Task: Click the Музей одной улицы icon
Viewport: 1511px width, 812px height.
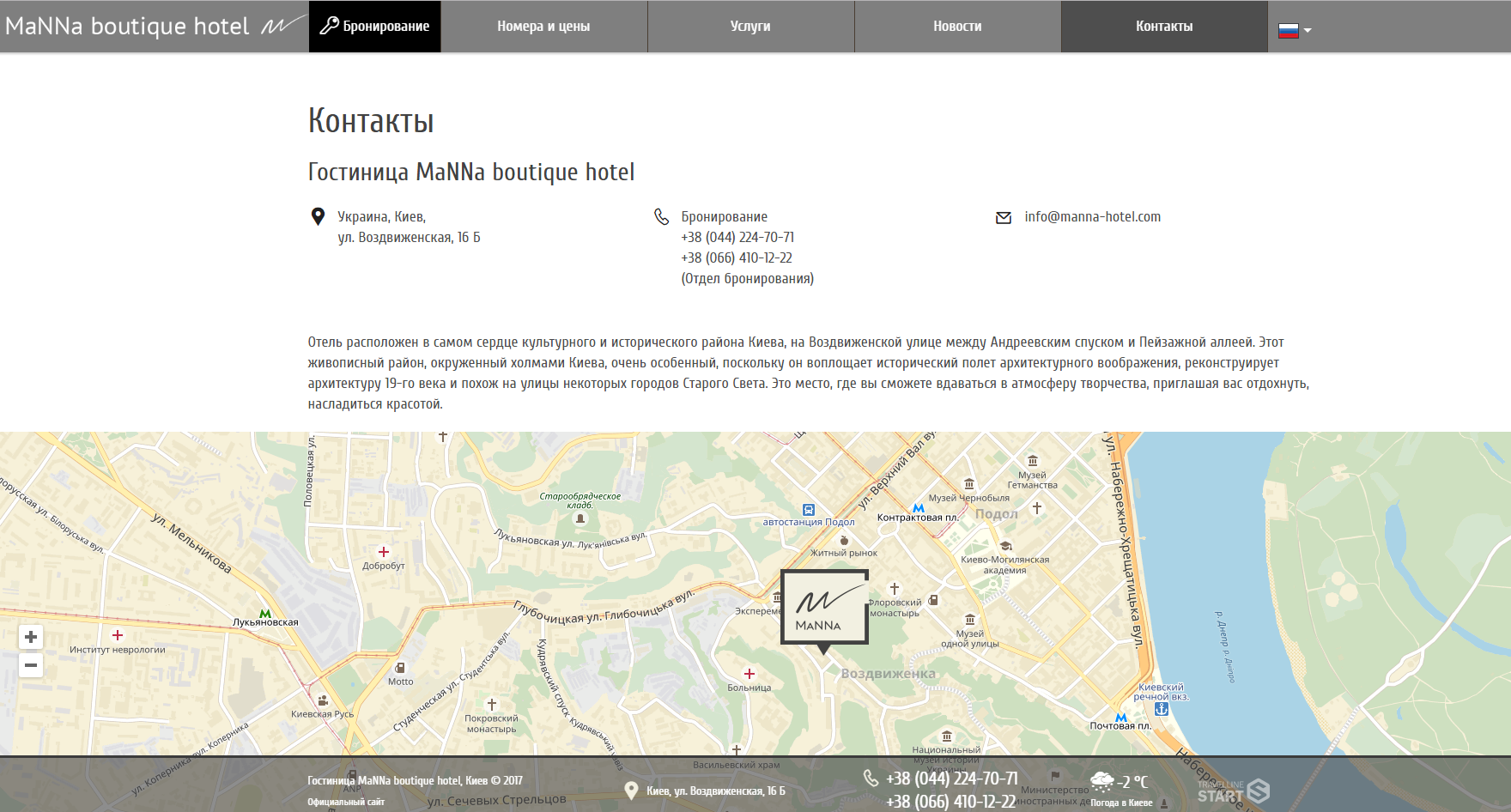Action: (970, 620)
